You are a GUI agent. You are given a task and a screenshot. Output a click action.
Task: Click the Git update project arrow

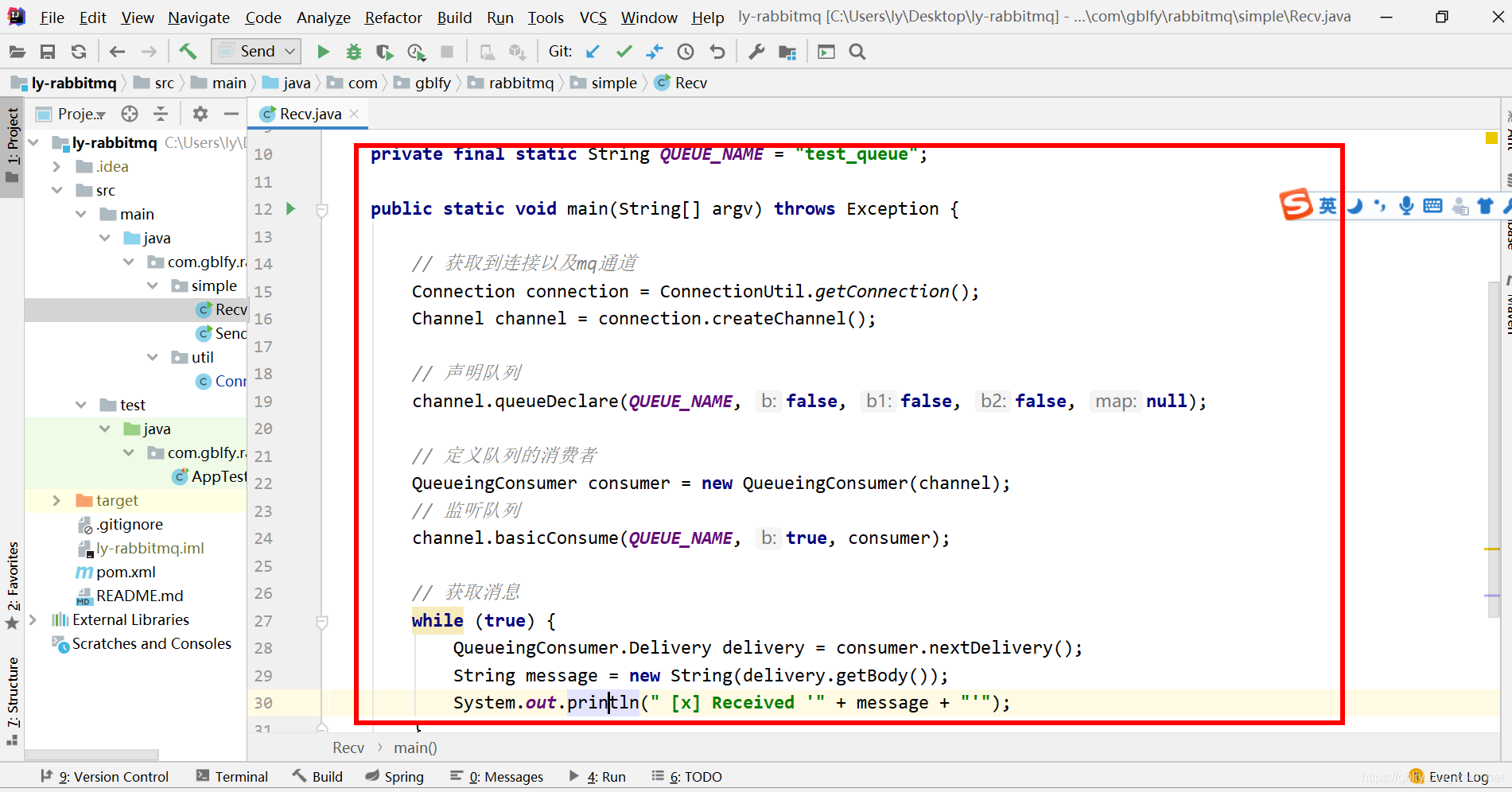point(593,52)
